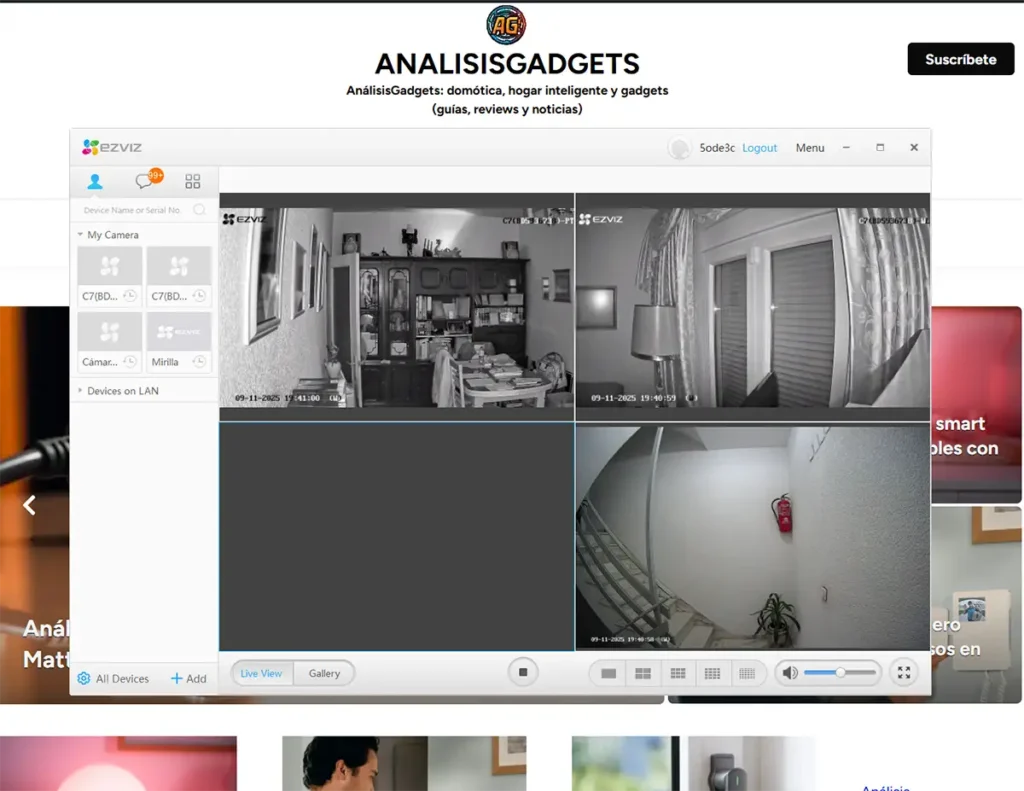Stop all live video streams

click(x=522, y=673)
